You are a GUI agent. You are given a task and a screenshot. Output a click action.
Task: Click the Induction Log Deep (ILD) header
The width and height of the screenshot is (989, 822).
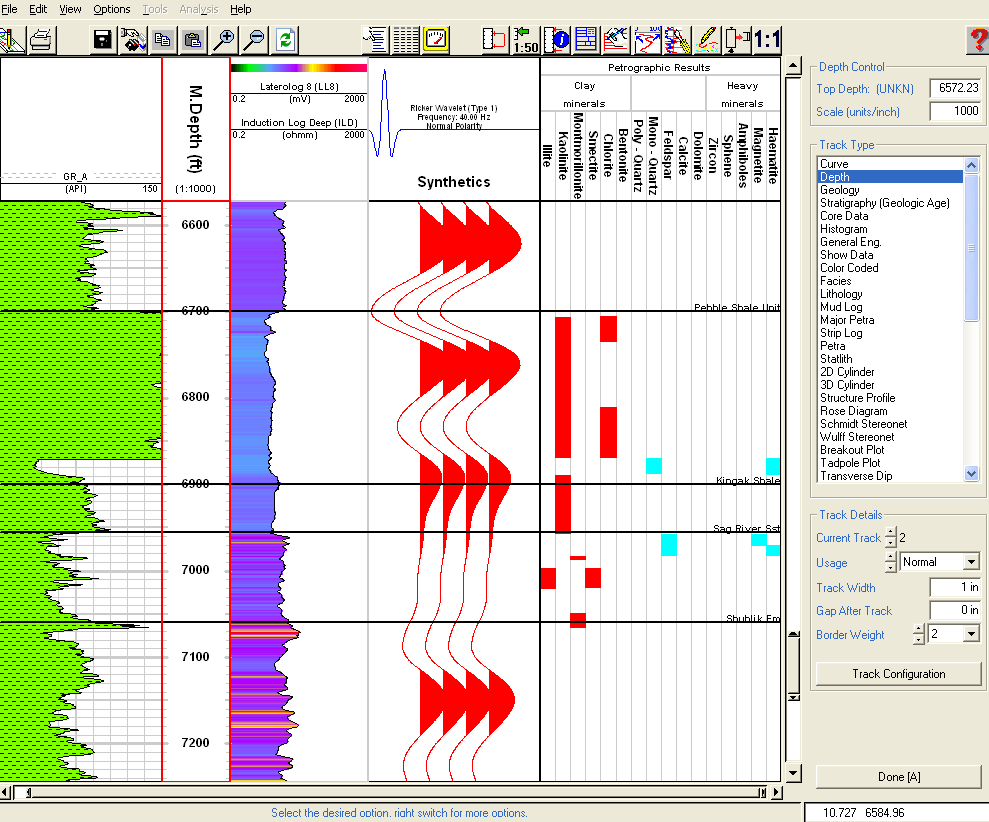(299, 122)
